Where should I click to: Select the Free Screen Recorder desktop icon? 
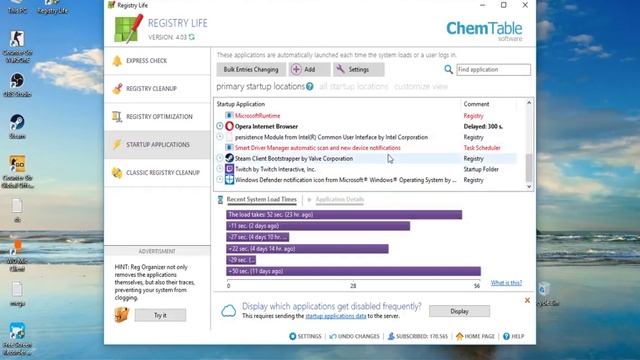[17, 339]
